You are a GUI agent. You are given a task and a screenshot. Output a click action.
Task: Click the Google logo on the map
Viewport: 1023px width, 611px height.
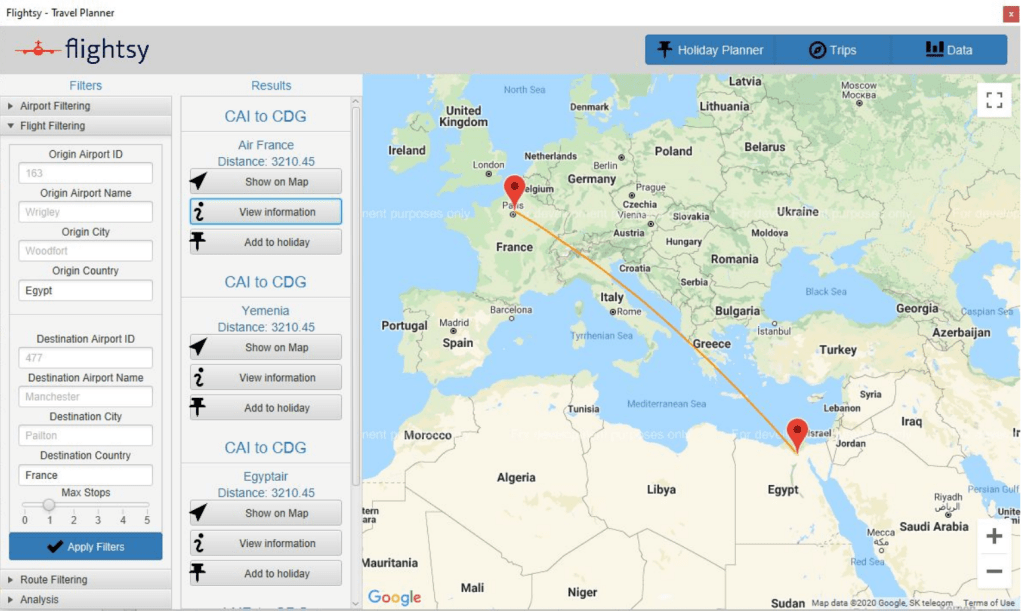394,597
